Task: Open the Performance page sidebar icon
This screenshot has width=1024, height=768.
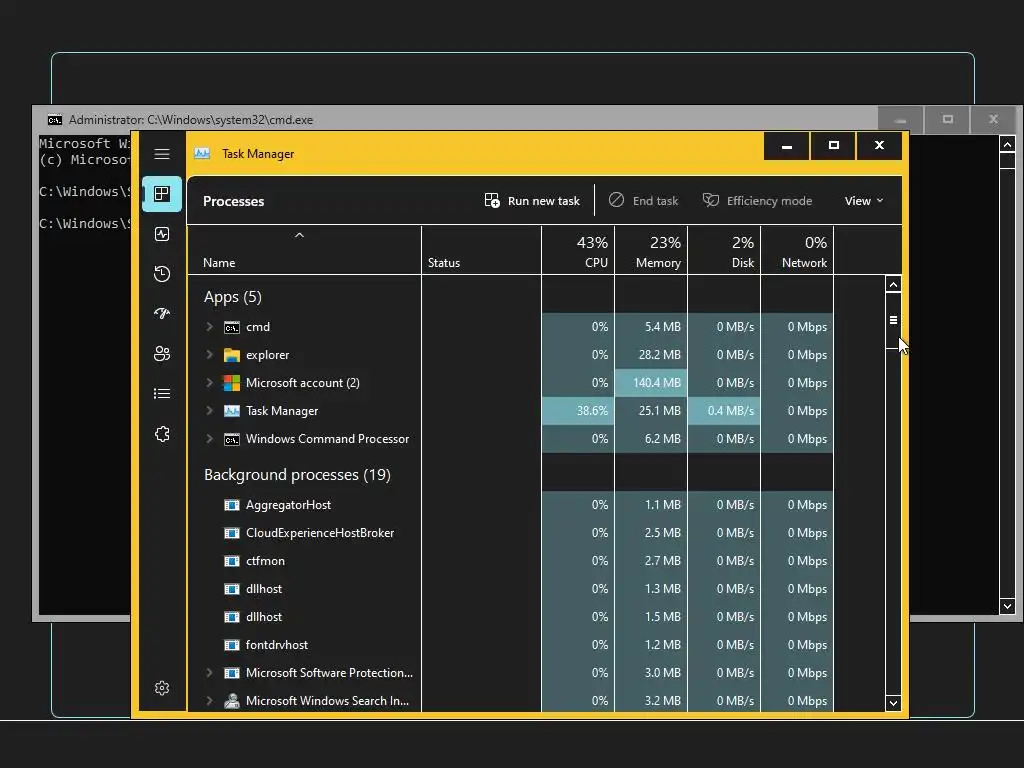Action: point(162,234)
